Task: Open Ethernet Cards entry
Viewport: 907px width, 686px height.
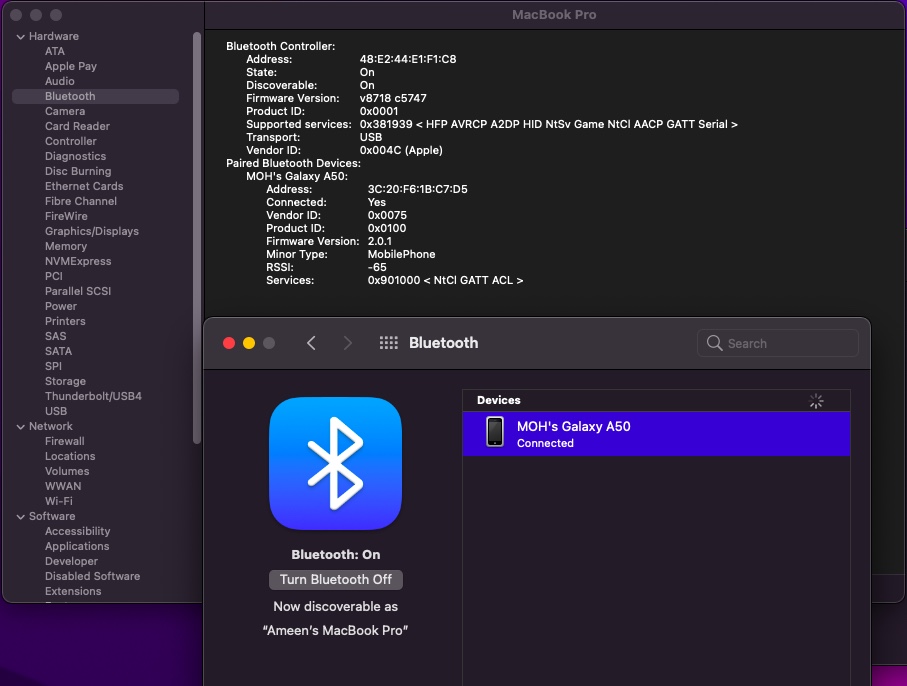Action: (x=84, y=186)
